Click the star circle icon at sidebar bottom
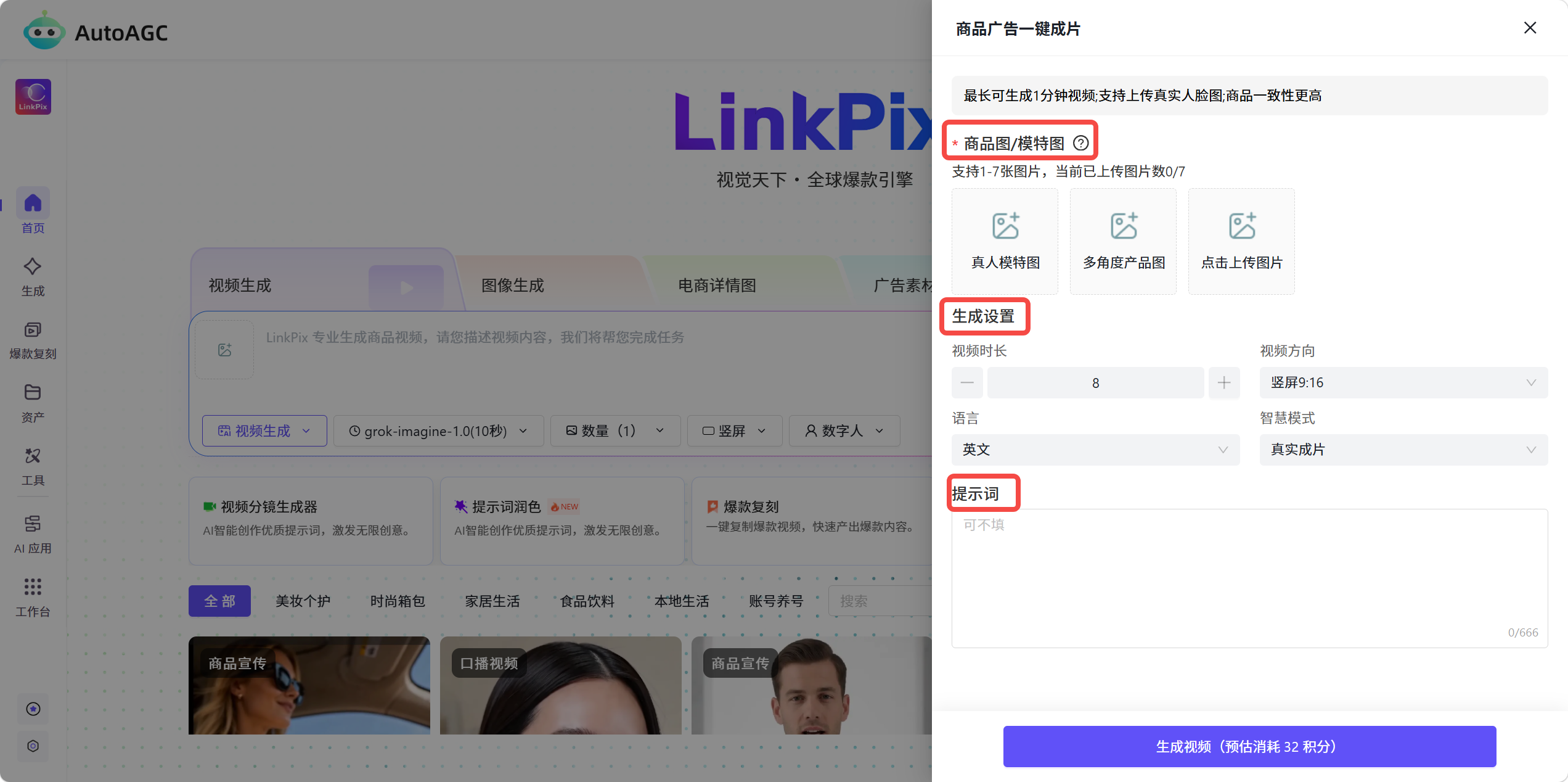1568x782 pixels. (33, 709)
